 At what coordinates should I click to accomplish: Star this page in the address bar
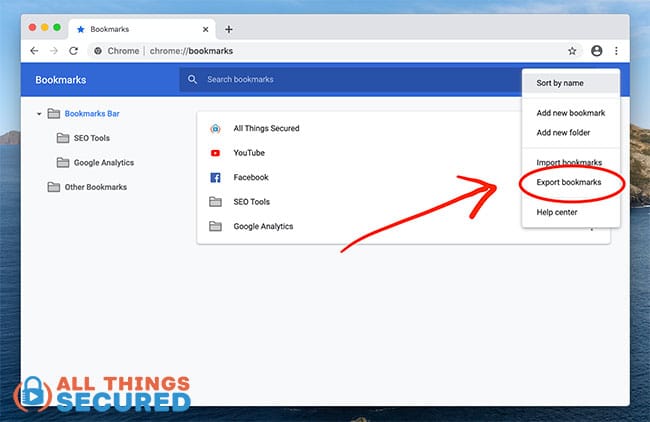(572, 50)
